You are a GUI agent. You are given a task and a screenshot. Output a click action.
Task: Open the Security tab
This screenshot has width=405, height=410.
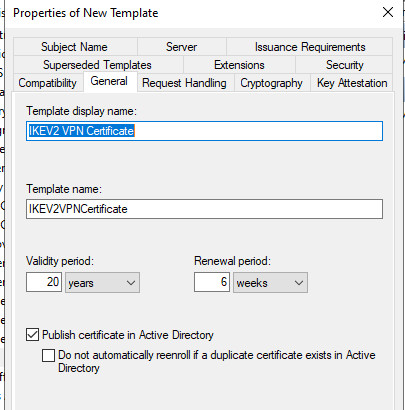pyautogui.click(x=344, y=64)
